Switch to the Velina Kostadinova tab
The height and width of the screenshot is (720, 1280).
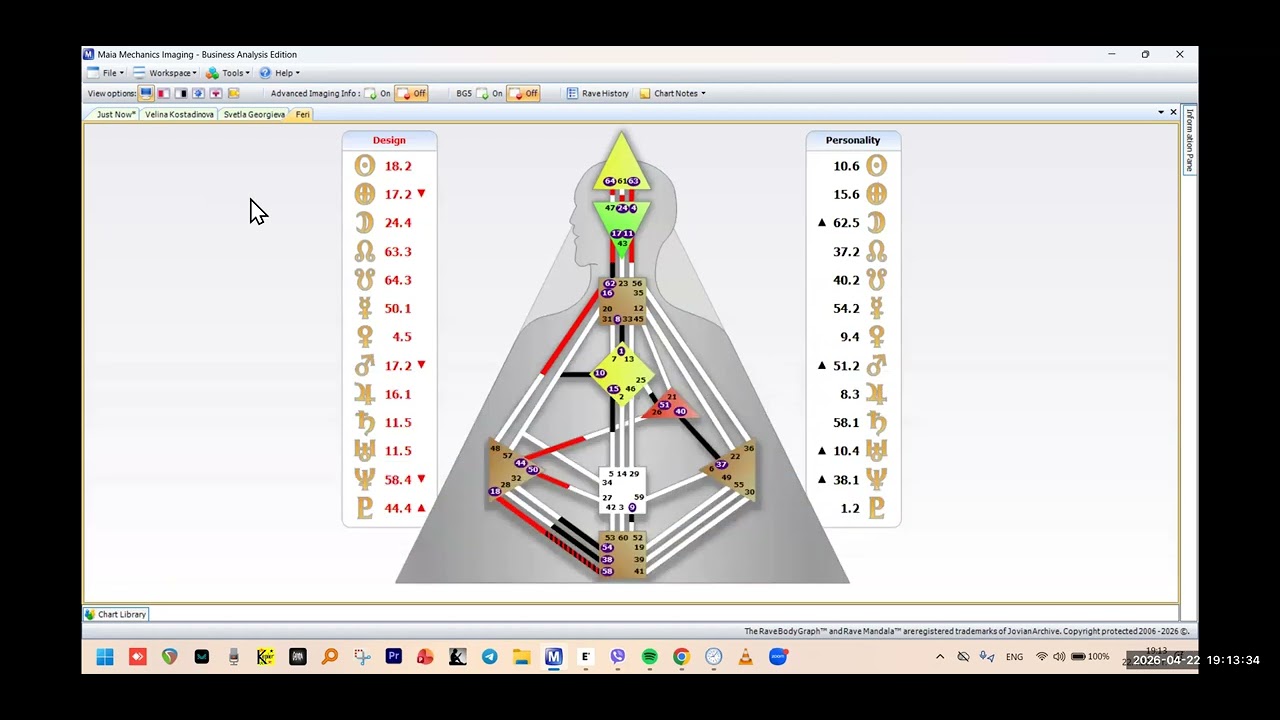[x=179, y=114]
